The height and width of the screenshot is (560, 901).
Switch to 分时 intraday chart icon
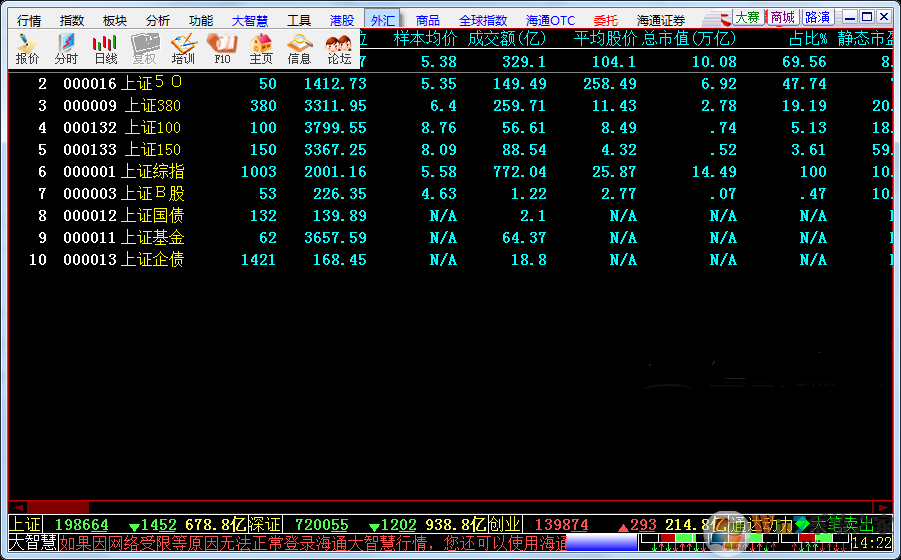[66, 48]
